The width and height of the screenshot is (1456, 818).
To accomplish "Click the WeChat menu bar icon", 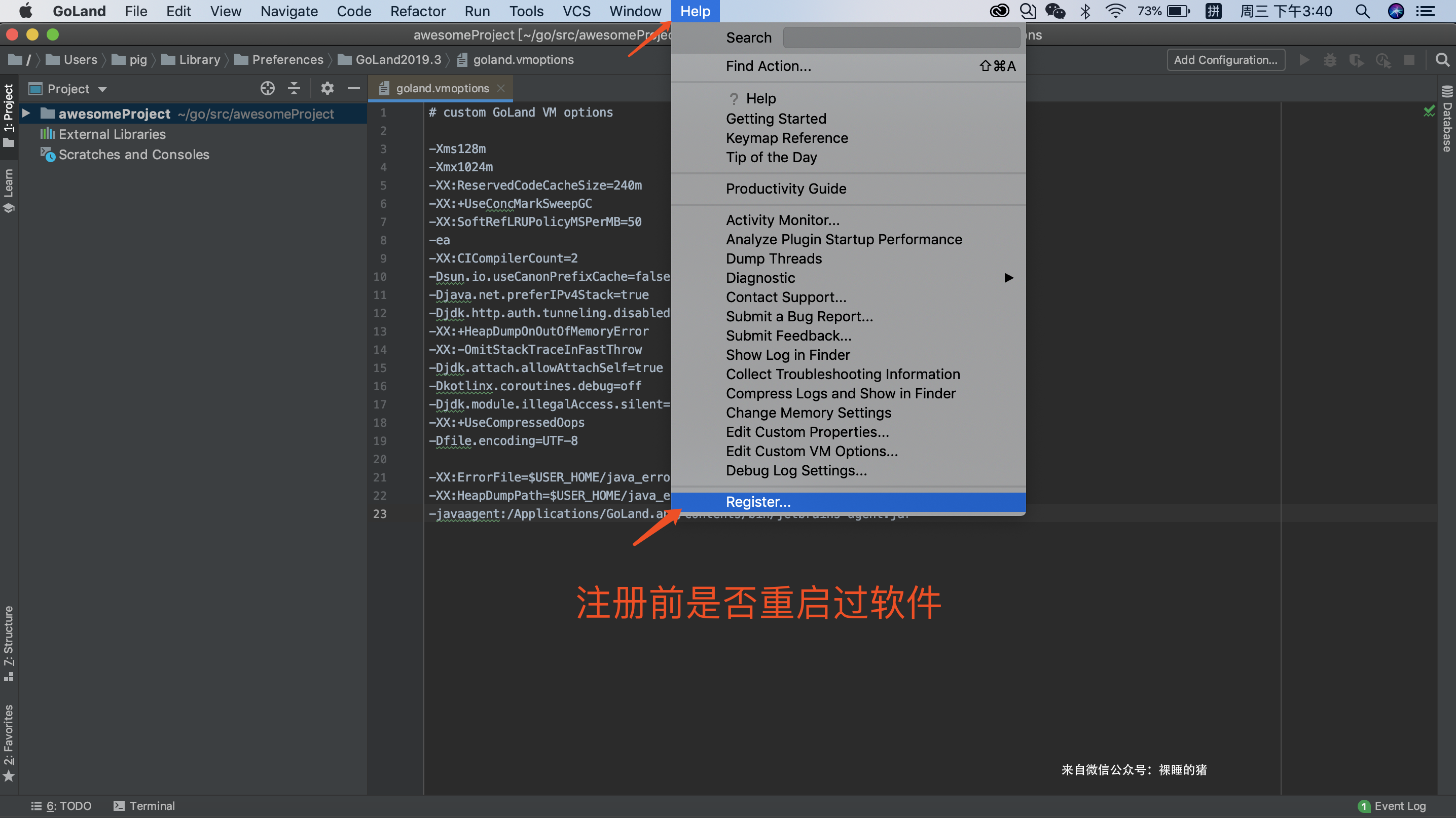I will coord(1054,11).
